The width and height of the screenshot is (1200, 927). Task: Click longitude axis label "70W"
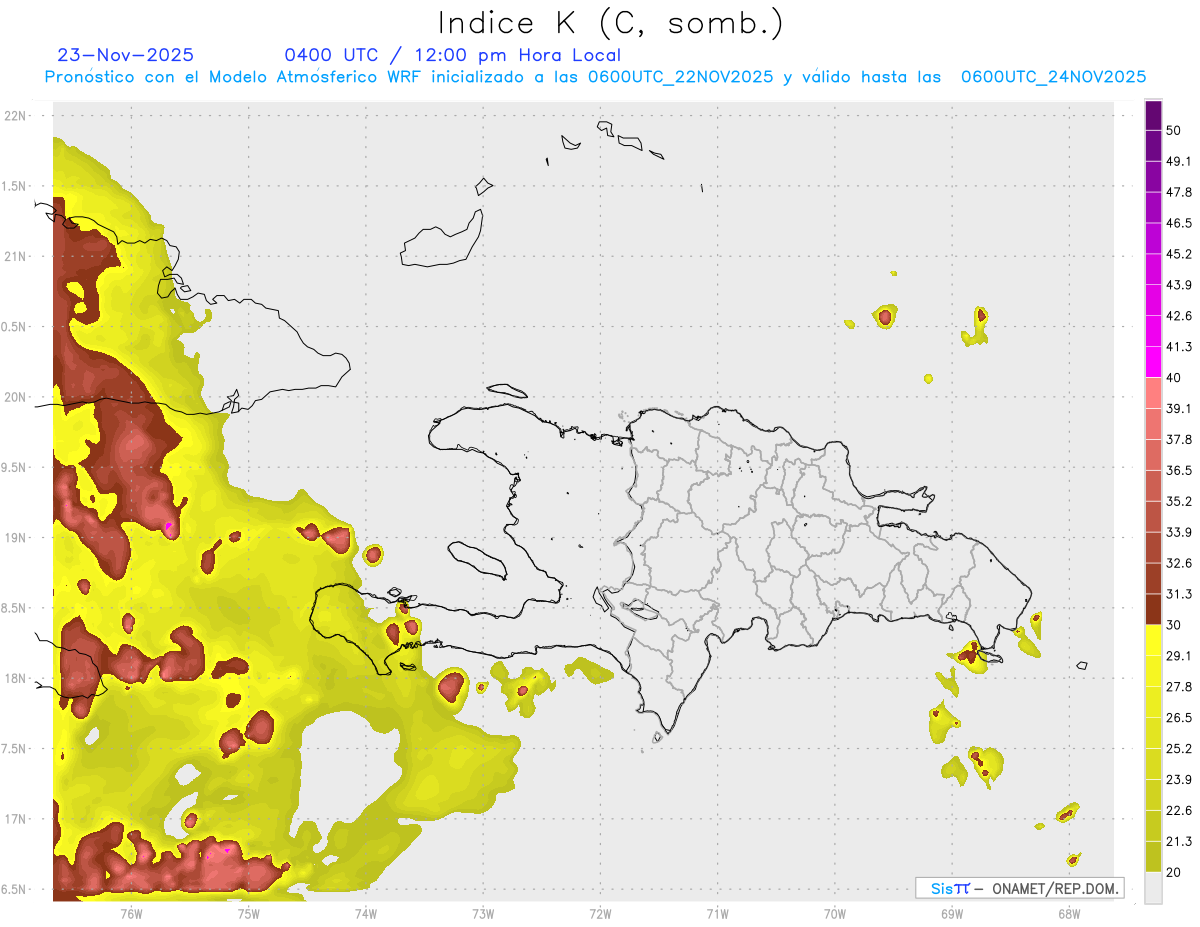click(x=835, y=914)
